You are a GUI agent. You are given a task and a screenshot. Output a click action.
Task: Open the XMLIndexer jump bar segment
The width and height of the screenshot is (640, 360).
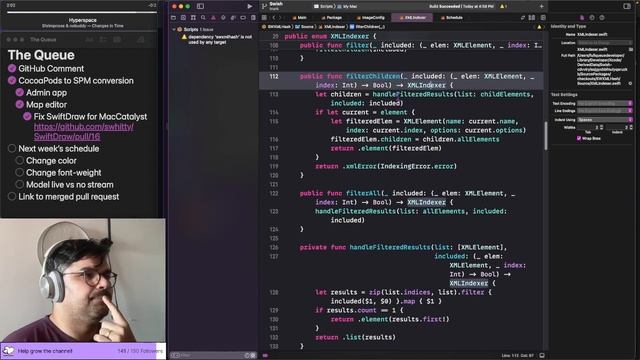pyautogui.click(x=332, y=27)
